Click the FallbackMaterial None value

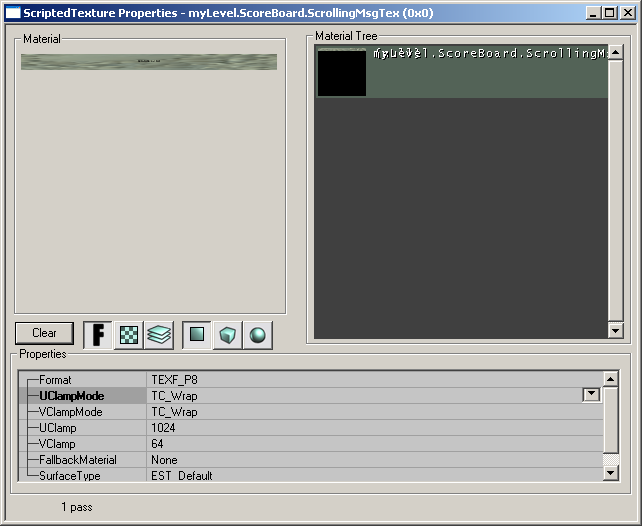pyautogui.click(x=164, y=460)
